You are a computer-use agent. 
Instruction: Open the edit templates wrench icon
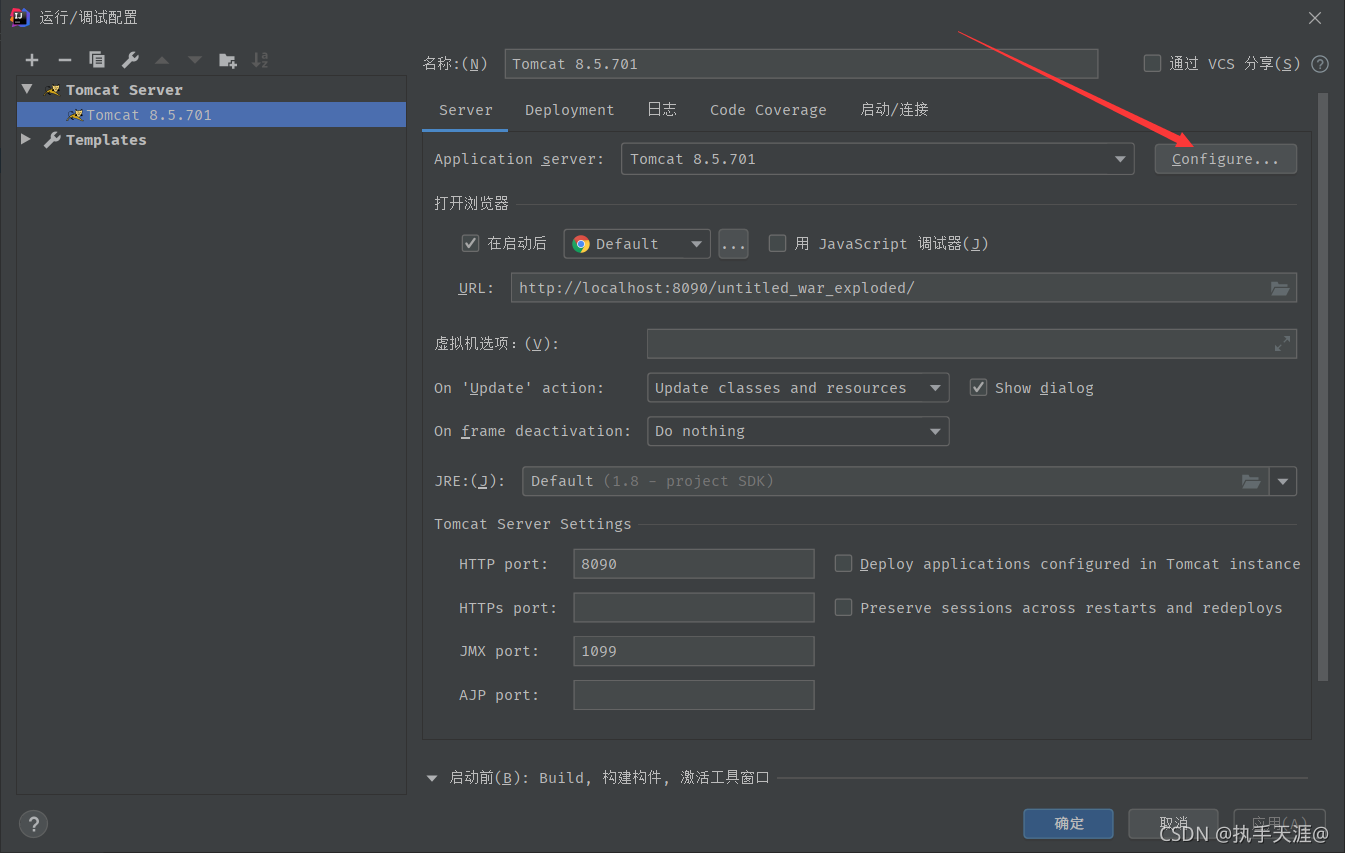pyautogui.click(x=130, y=60)
